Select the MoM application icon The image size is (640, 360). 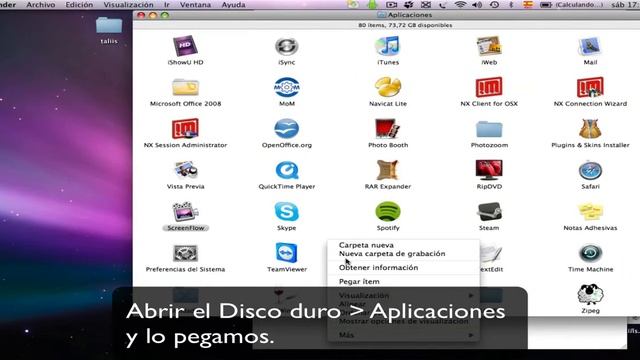[287, 87]
